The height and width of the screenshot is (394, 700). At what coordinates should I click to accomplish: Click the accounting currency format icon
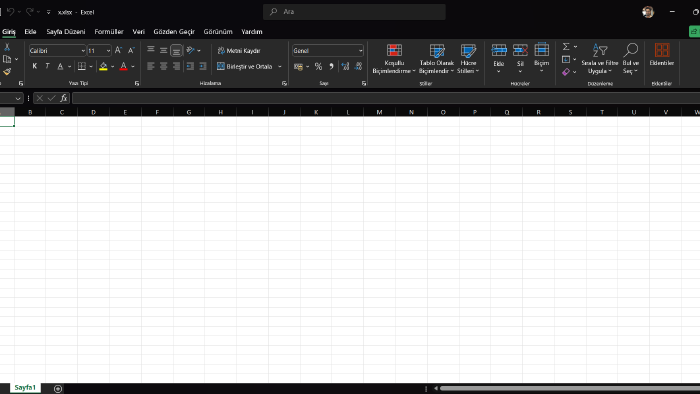pos(299,66)
